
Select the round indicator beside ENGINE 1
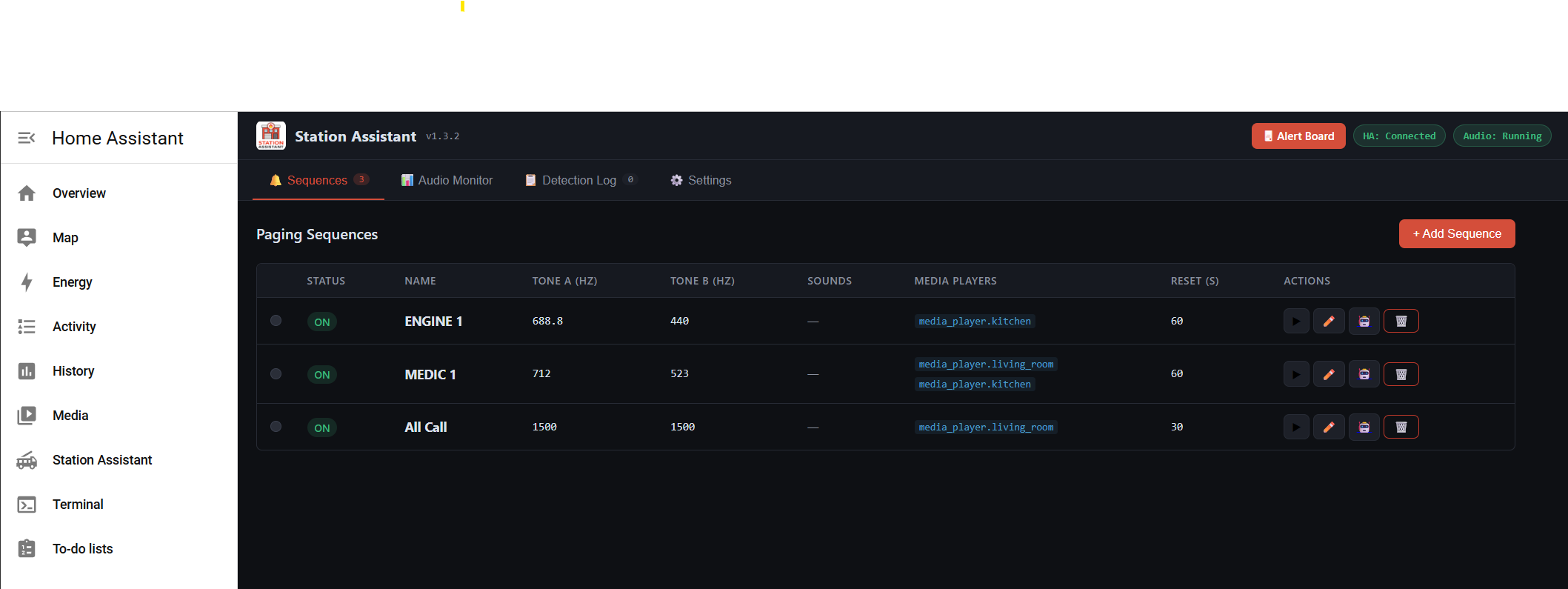pyautogui.click(x=276, y=321)
